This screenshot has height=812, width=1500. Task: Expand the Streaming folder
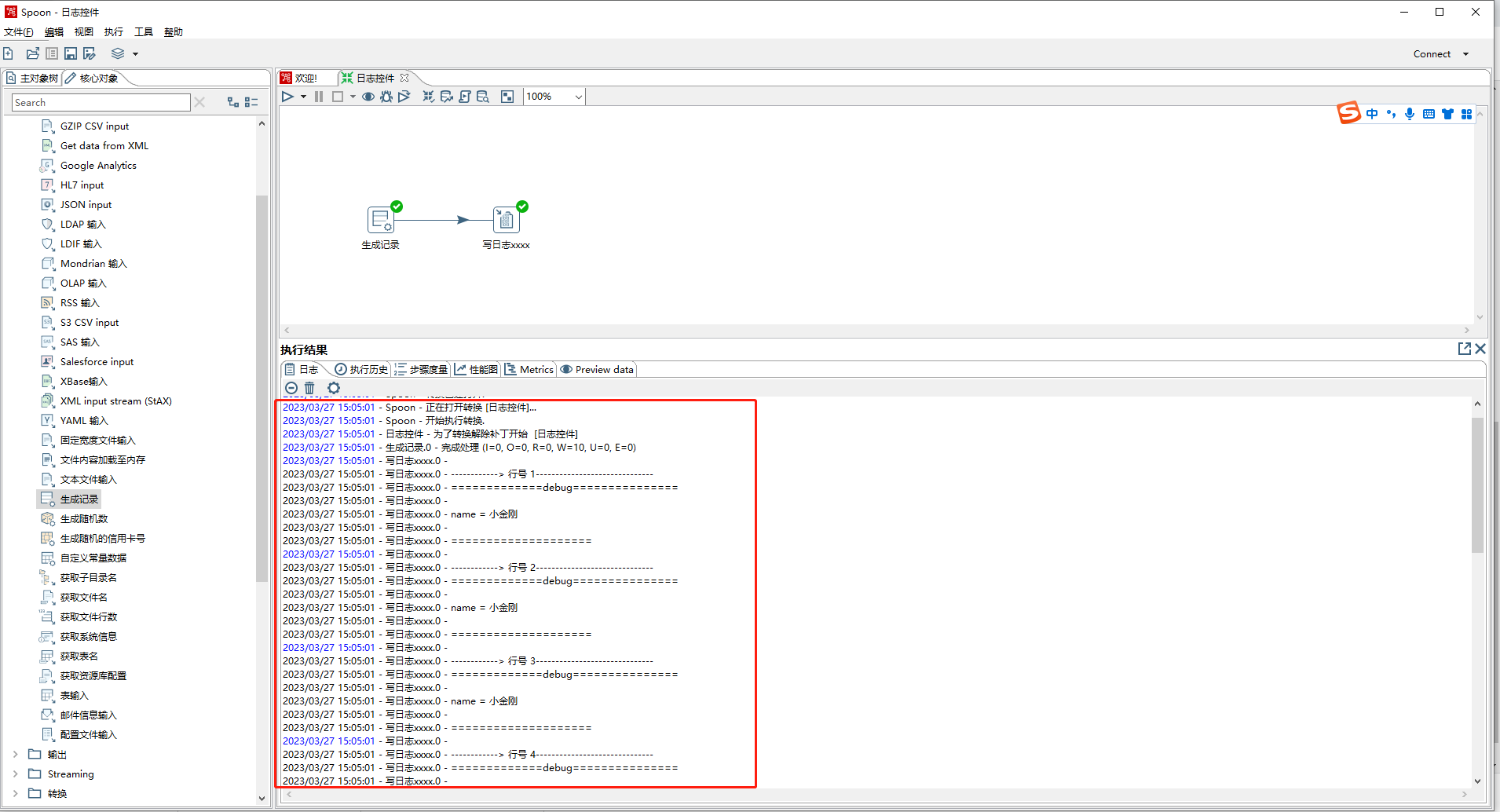click(x=15, y=774)
